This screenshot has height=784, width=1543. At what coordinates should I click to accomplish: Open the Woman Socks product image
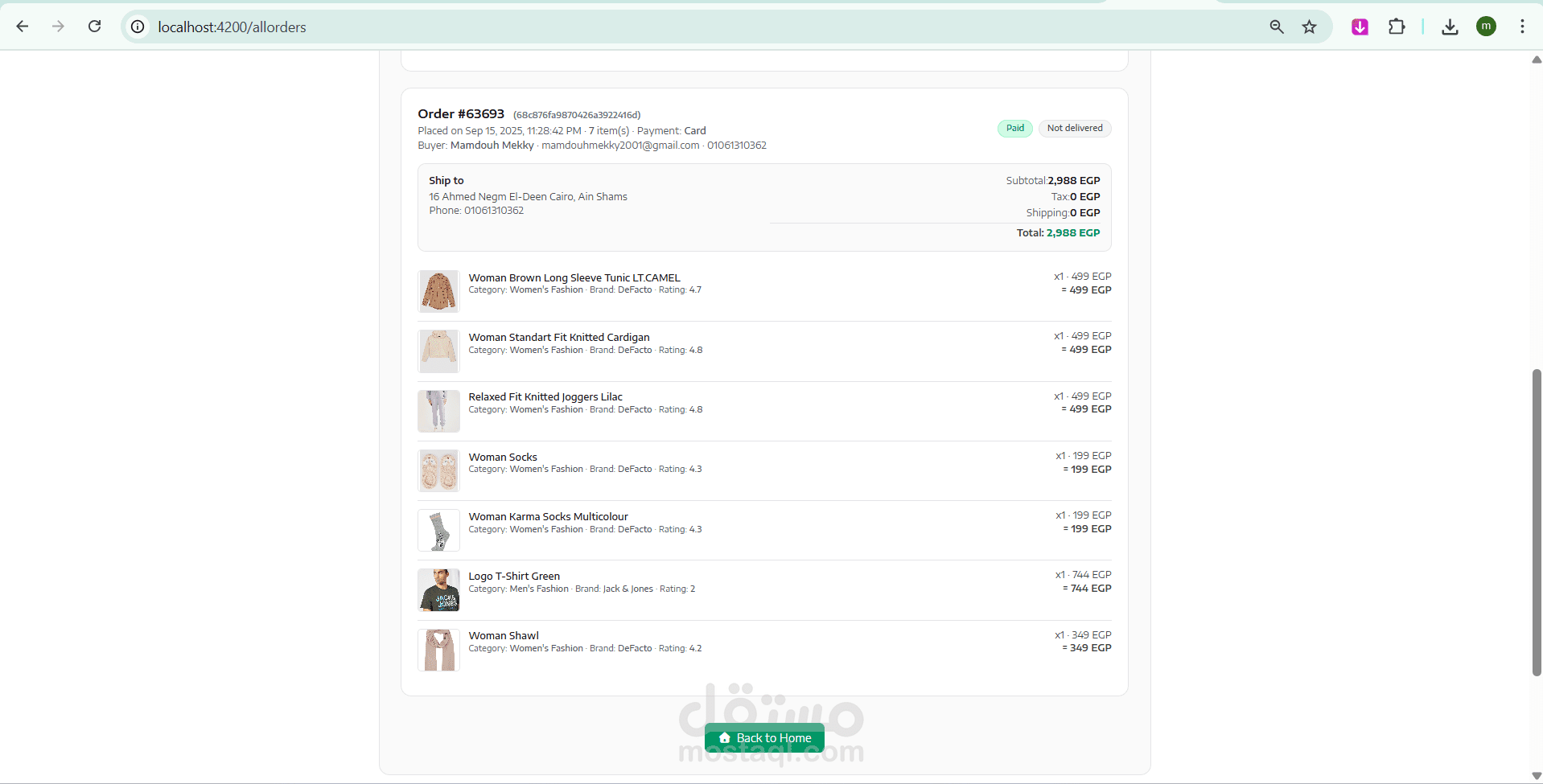(438, 470)
